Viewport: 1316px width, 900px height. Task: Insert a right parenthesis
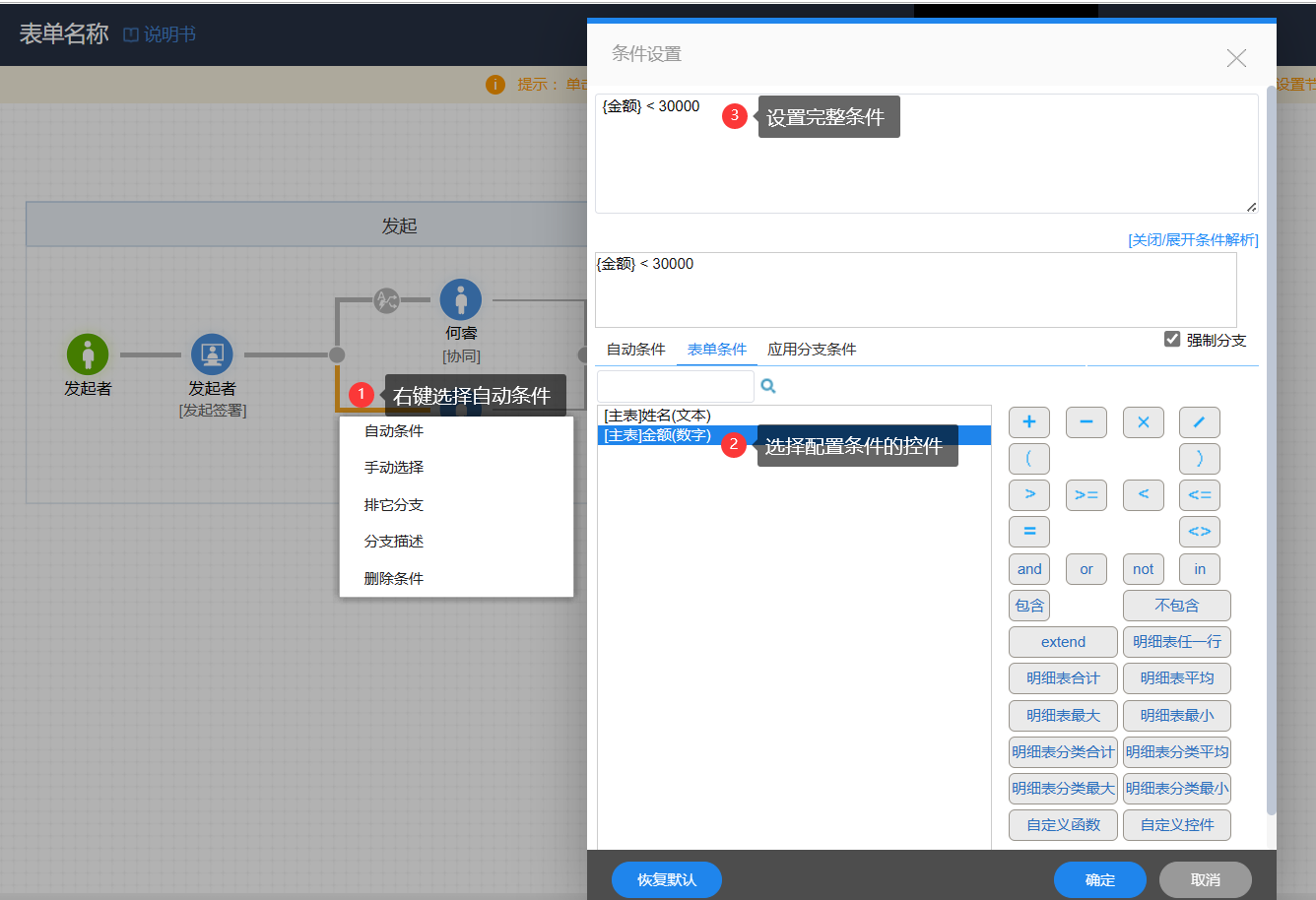[x=1200, y=459]
